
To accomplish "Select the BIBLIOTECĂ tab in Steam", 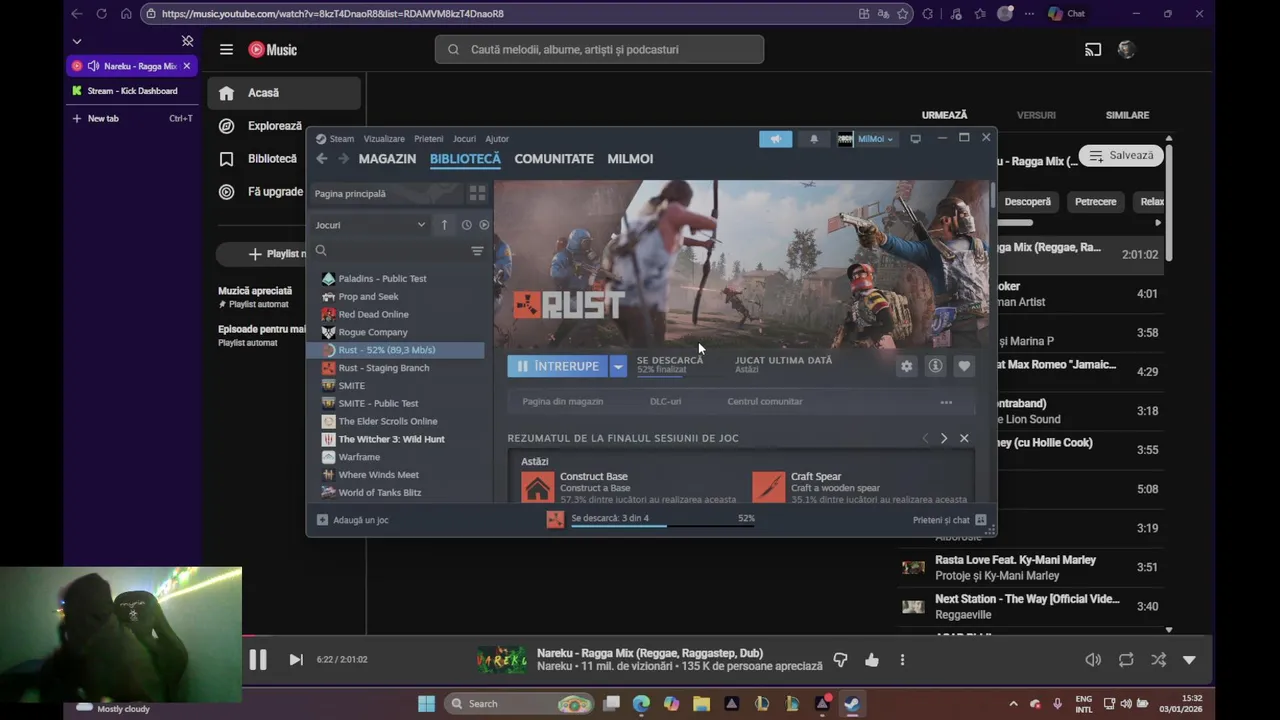I will click(465, 158).
